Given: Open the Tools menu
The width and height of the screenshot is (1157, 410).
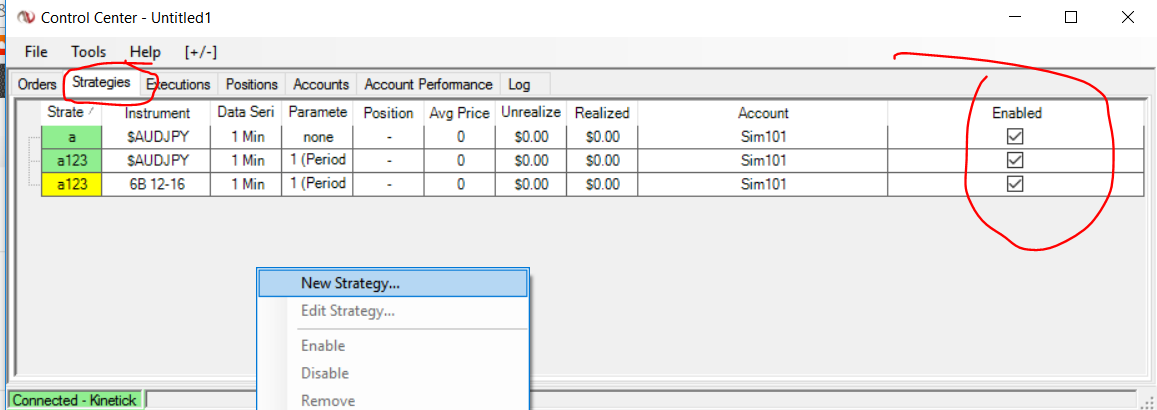Looking at the screenshot, I should tap(88, 52).
